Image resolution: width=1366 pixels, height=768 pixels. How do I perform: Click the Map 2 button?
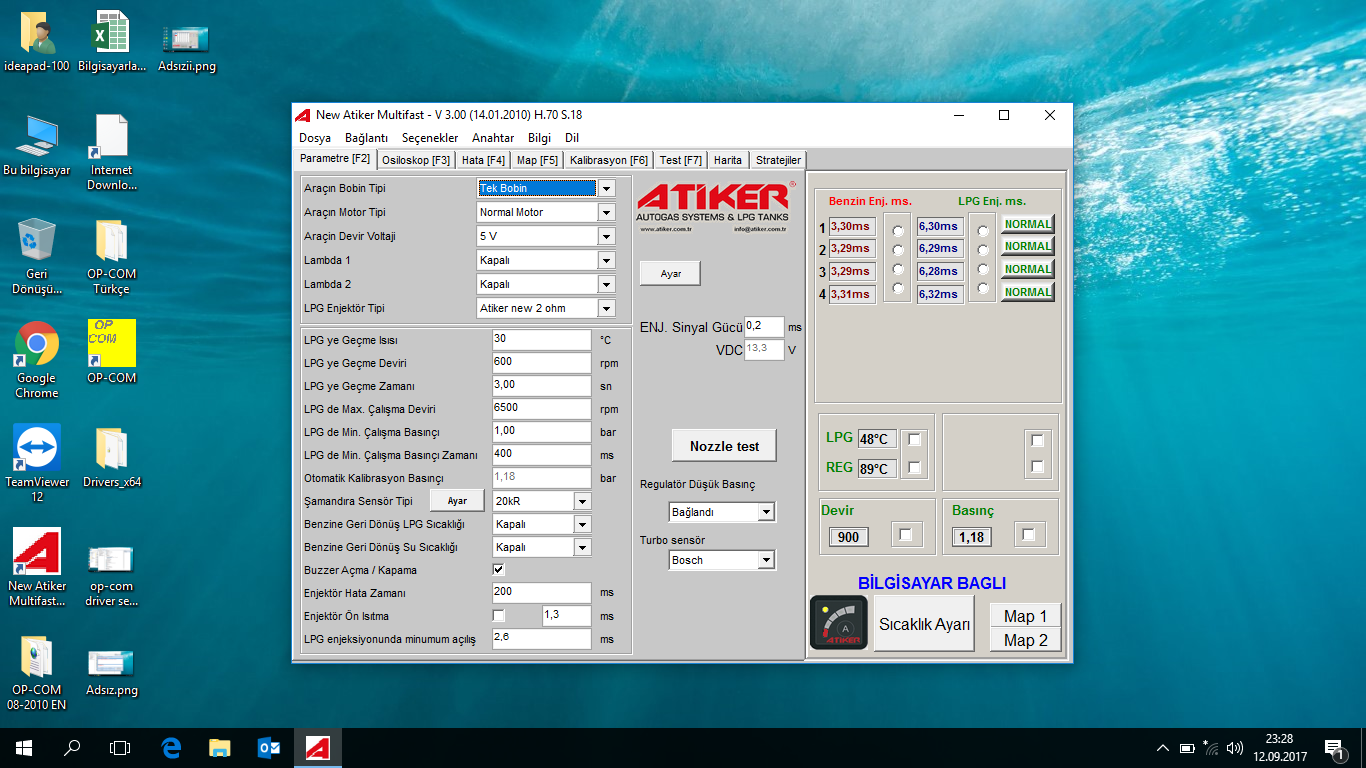[1025, 640]
